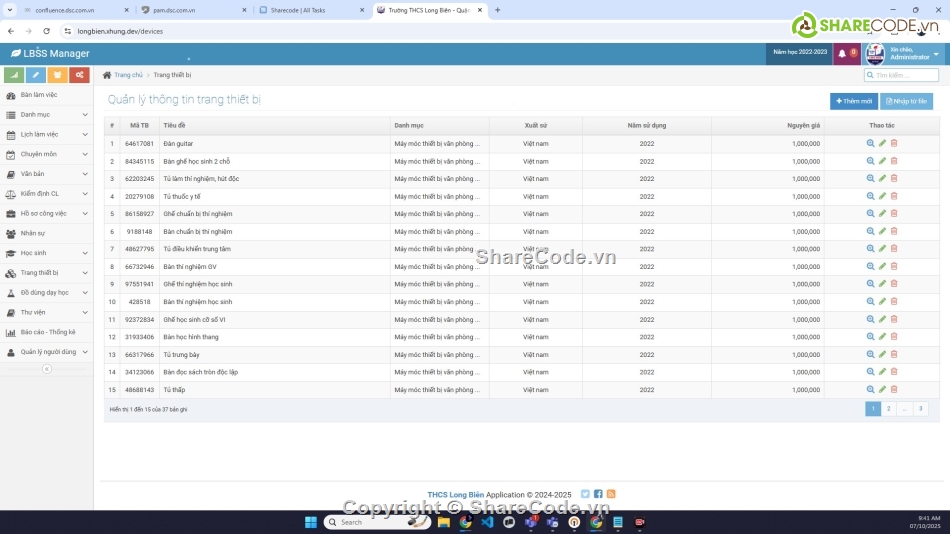Edit the Tủ thuốc y tế entry
The height and width of the screenshot is (534, 950).
pos(882,196)
